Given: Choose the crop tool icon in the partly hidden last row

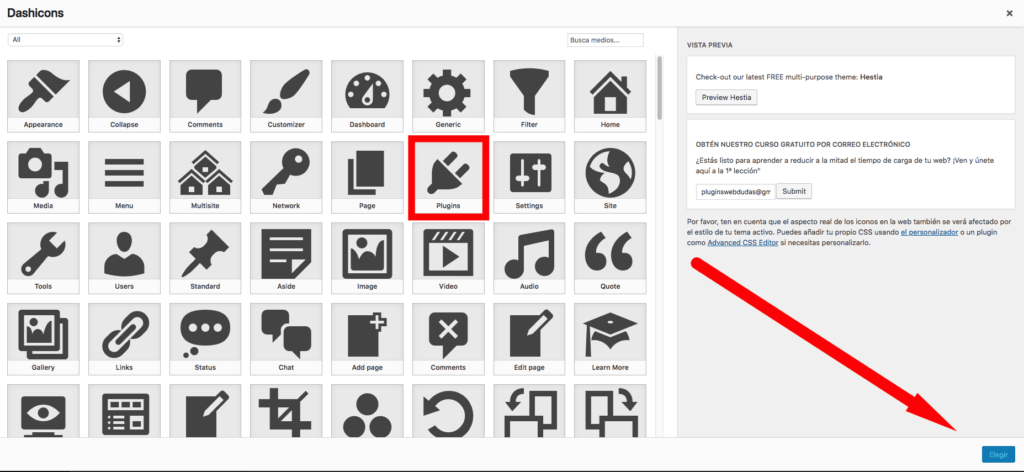Looking at the screenshot, I should coord(286,411).
